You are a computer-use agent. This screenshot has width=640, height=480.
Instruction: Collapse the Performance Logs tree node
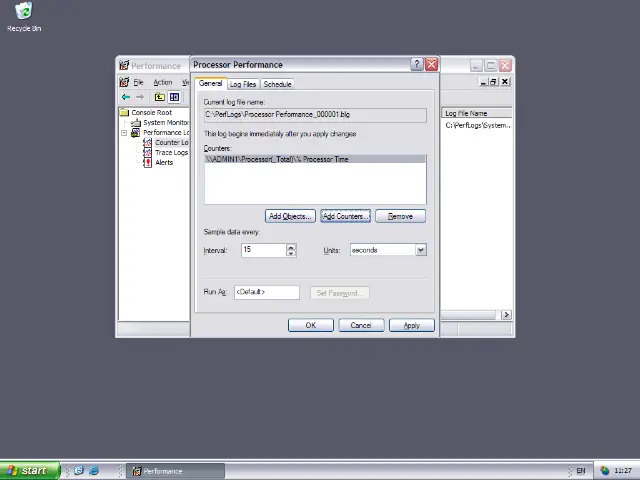pos(125,132)
